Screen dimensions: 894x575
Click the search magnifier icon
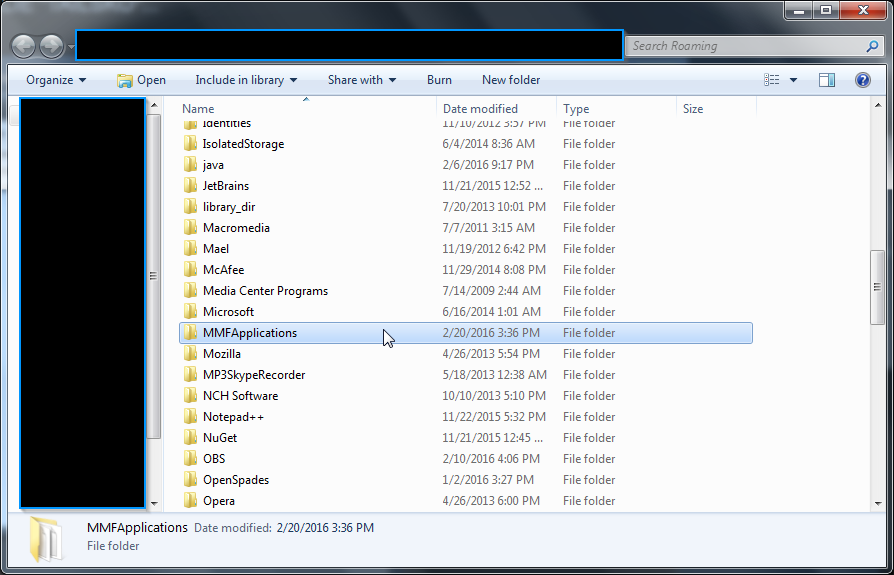click(872, 46)
